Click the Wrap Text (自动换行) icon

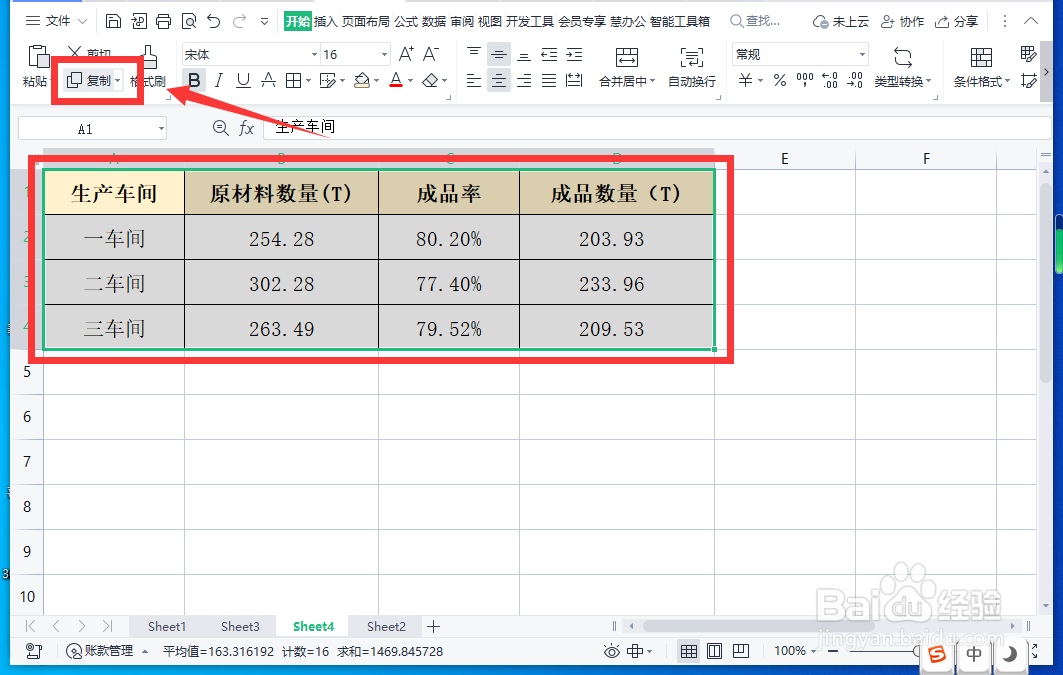[x=691, y=57]
